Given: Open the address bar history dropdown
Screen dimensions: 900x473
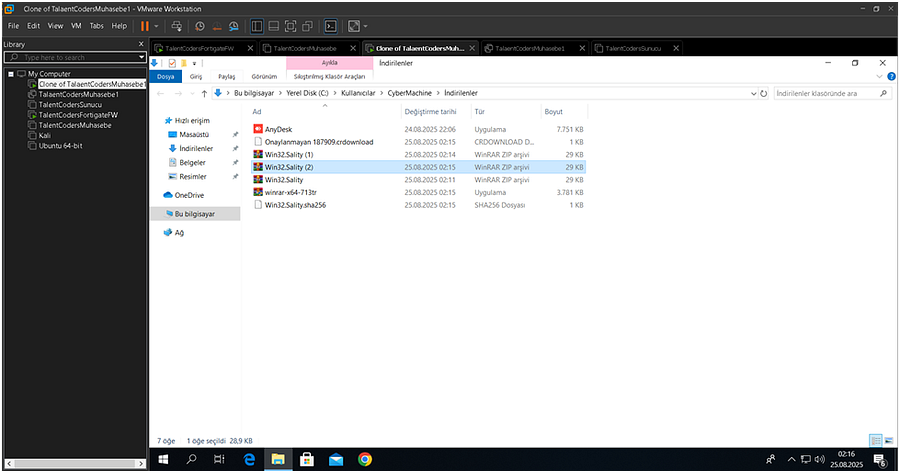Looking at the screenshot, I should (x=753, y=94).
